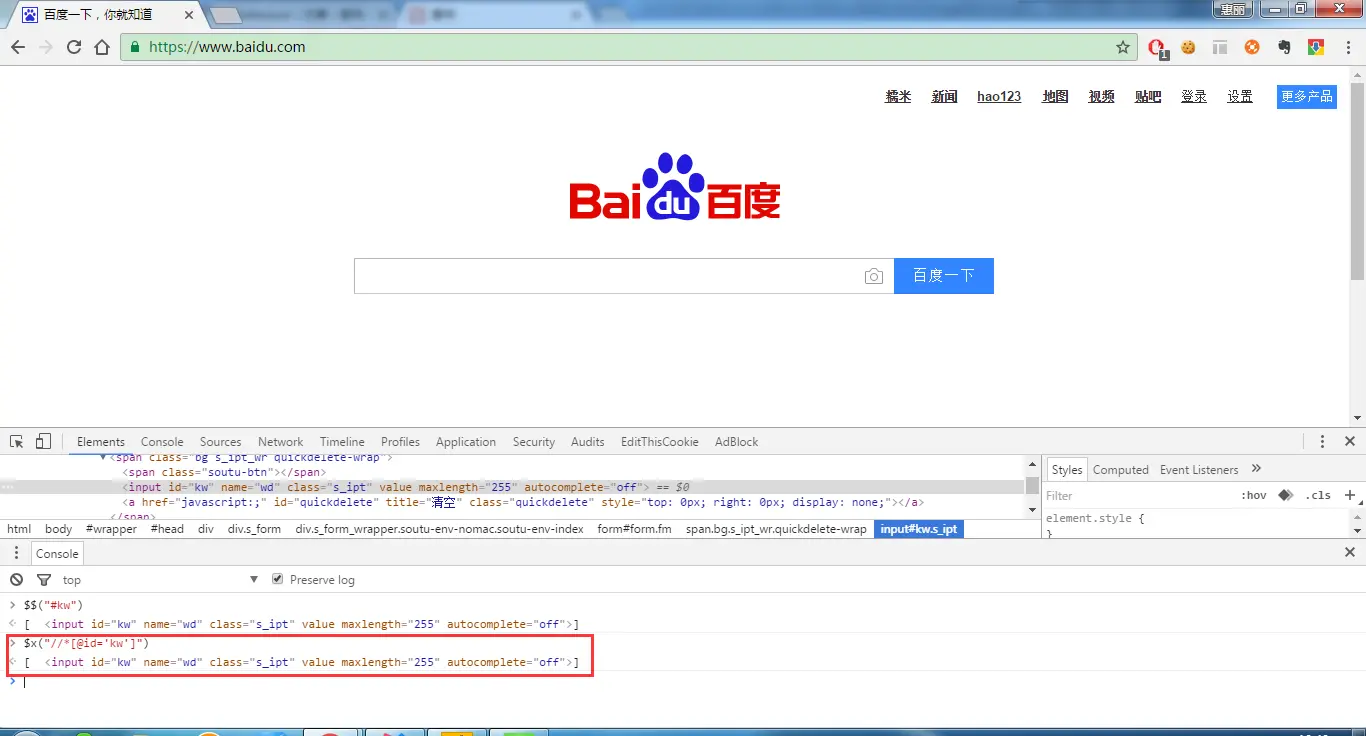The image size is (1366, 736).
Task: Open the Security tab
Action: (534, 442)
